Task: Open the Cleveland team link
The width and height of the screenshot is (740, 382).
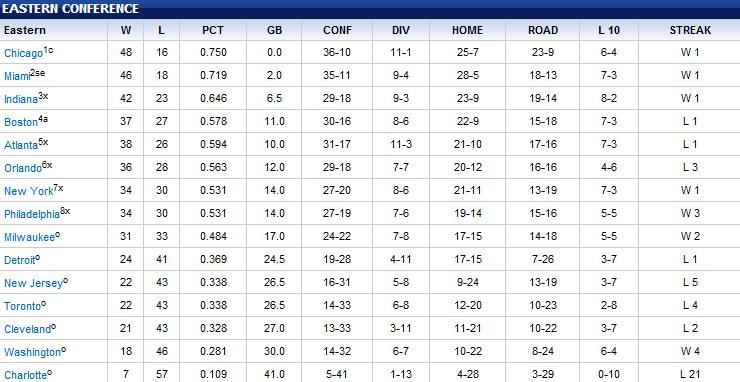Action: click(27, 329)
